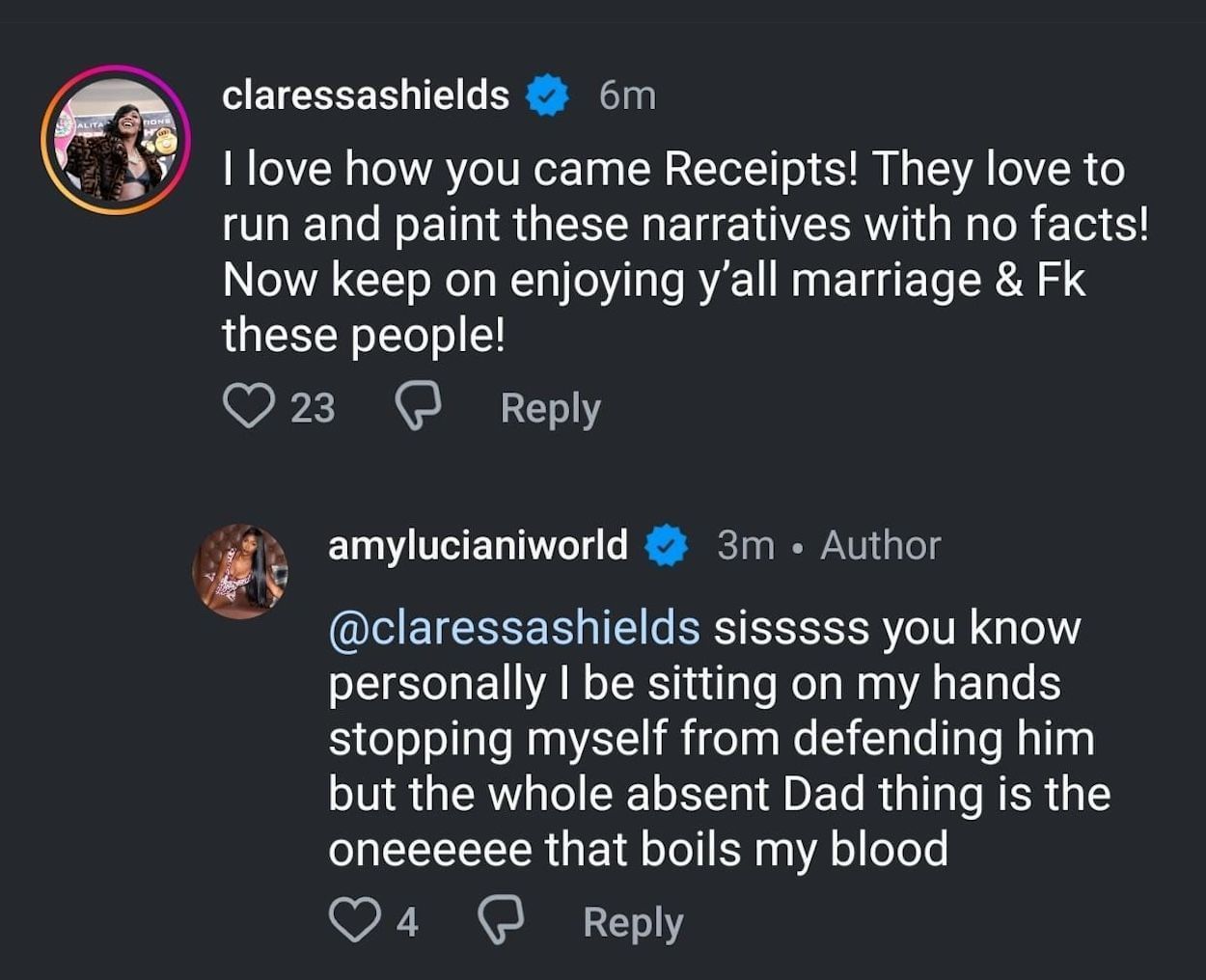Viewport: 1206px width, 980px height.
Task: View the 23 likes count
Action: click(313, 408)
